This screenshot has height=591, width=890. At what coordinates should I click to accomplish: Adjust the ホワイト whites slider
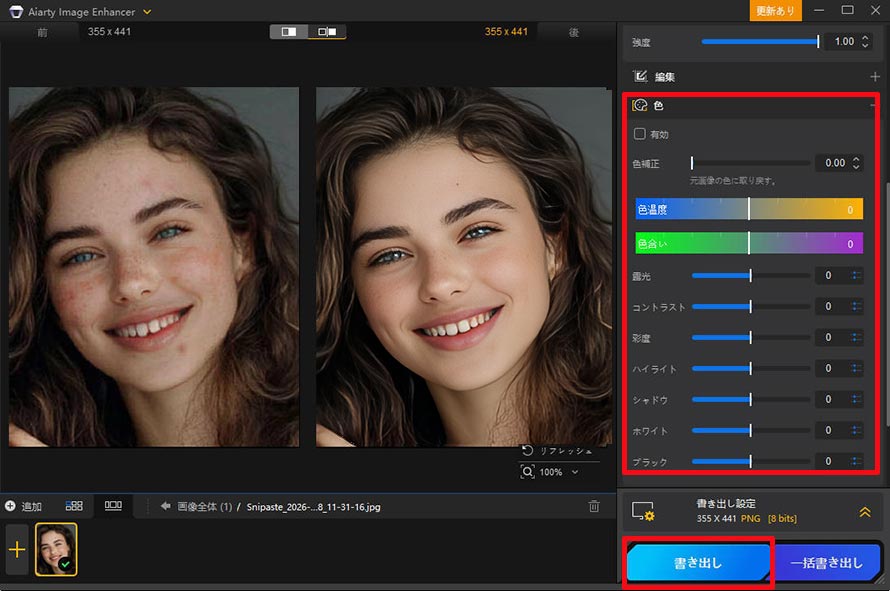(750, 430)
